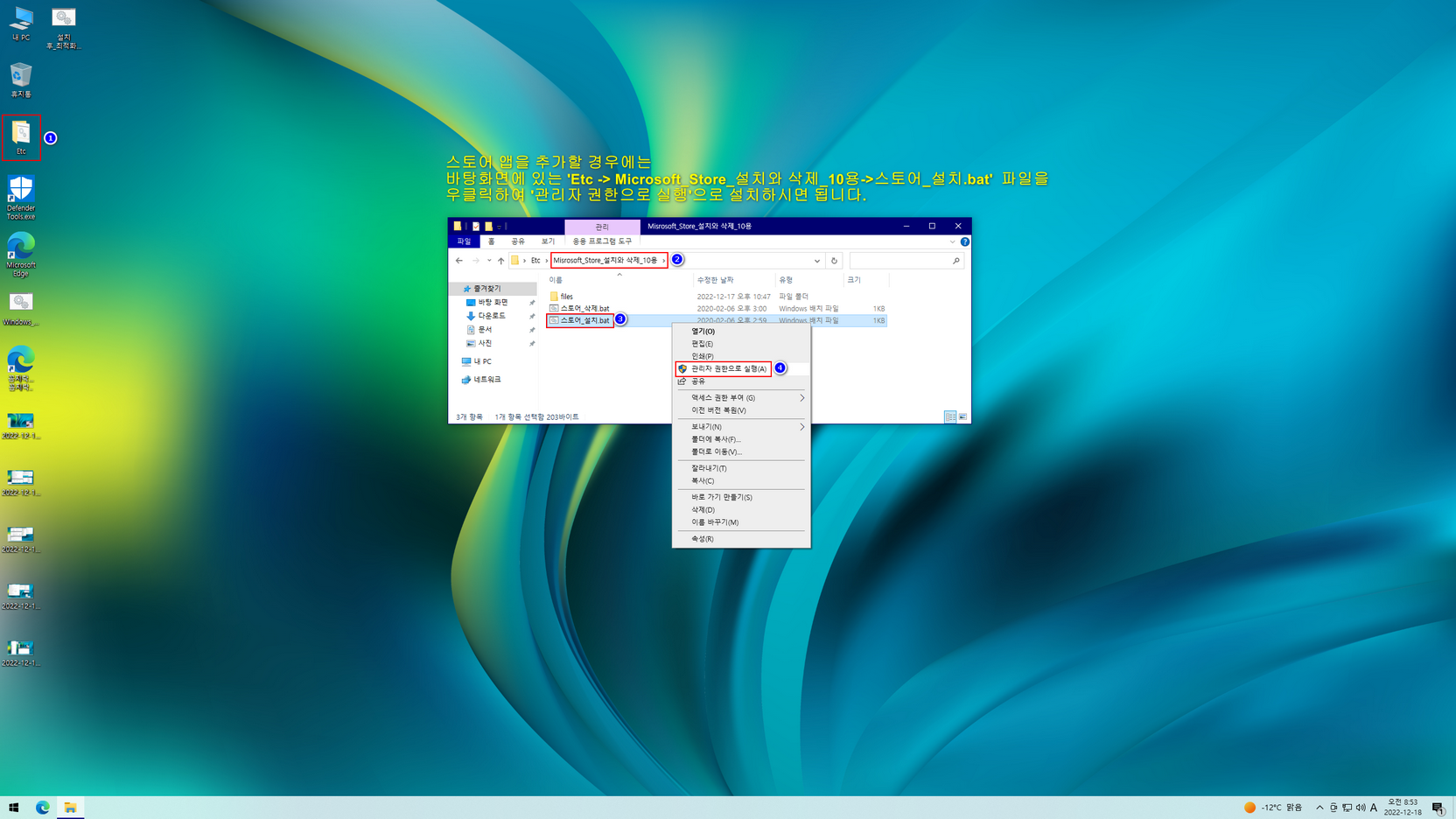The height and width of the screenshot is (819, 1456).
Task: Open the 내 PC desktop icon
Action: click(21, 24)
